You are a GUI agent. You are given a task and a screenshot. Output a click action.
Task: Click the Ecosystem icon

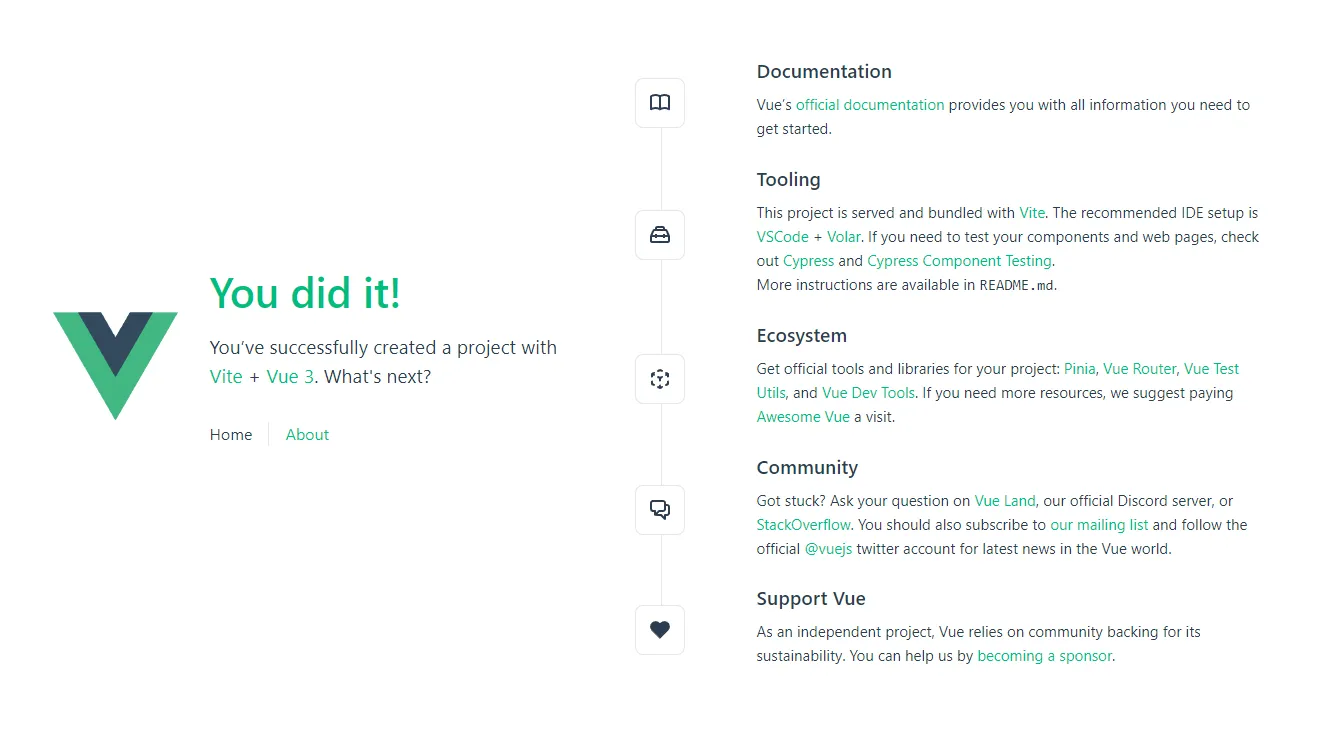coord(660,379)
